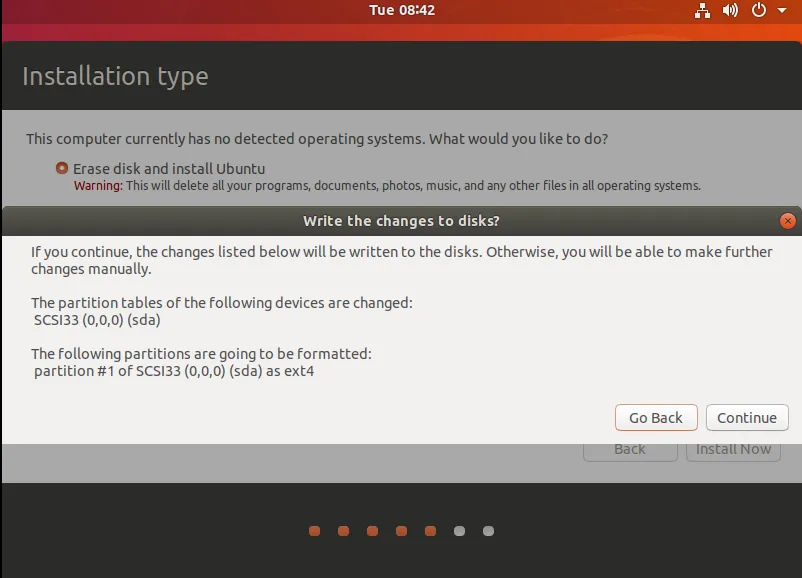Close the Write the changes to disks dialog
Screen dimensions: 802x578
(788, 221)
